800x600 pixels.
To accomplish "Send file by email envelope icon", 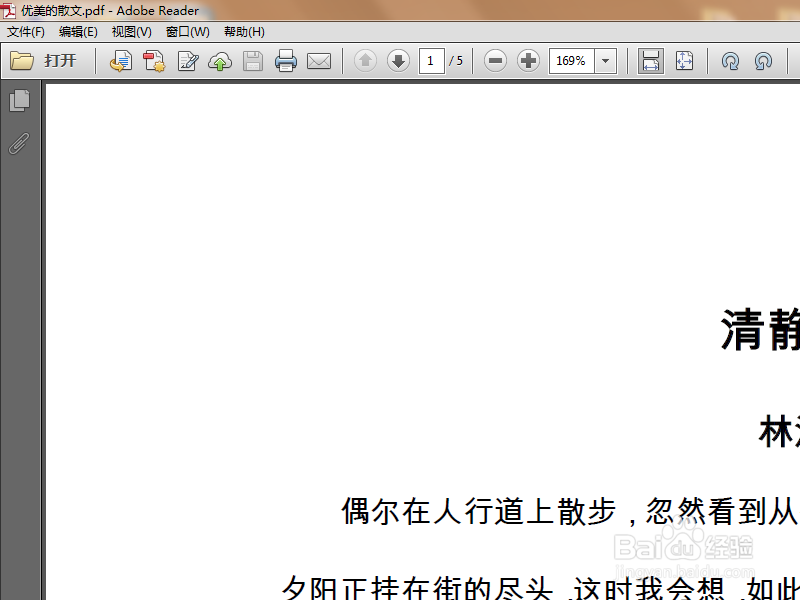I will pyautogui.click(x=319, y=61).
